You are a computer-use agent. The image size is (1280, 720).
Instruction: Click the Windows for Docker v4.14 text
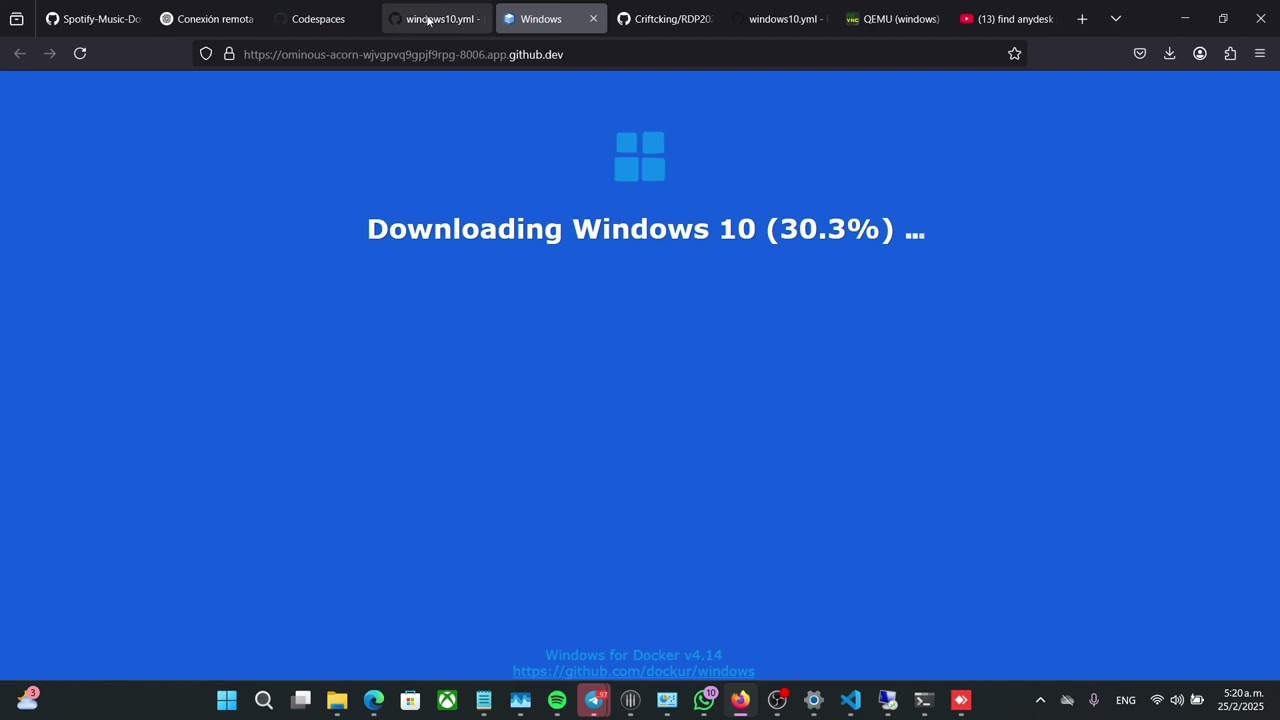(x=634, y=656)
